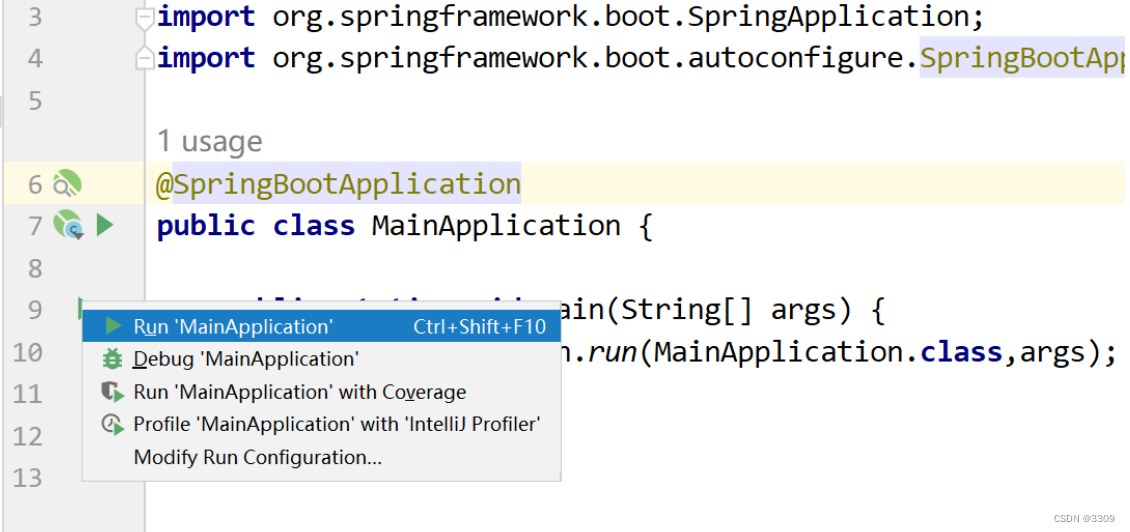Select Run 'MainApplication' with Coverage
Viewport: 1130px width, 532px height.
pyautogui.click(x=321, y=392)
